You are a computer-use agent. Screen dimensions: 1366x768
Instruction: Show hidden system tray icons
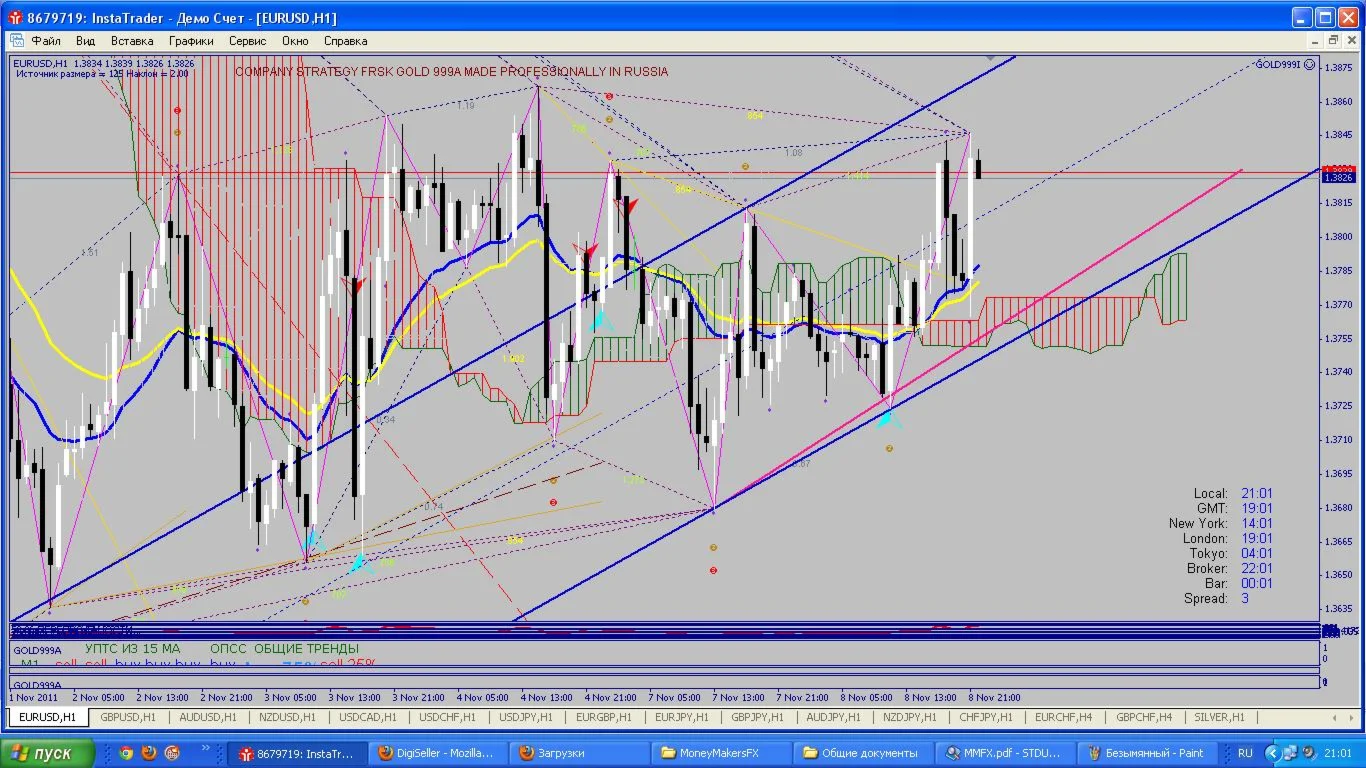[x=1272, y=753]
